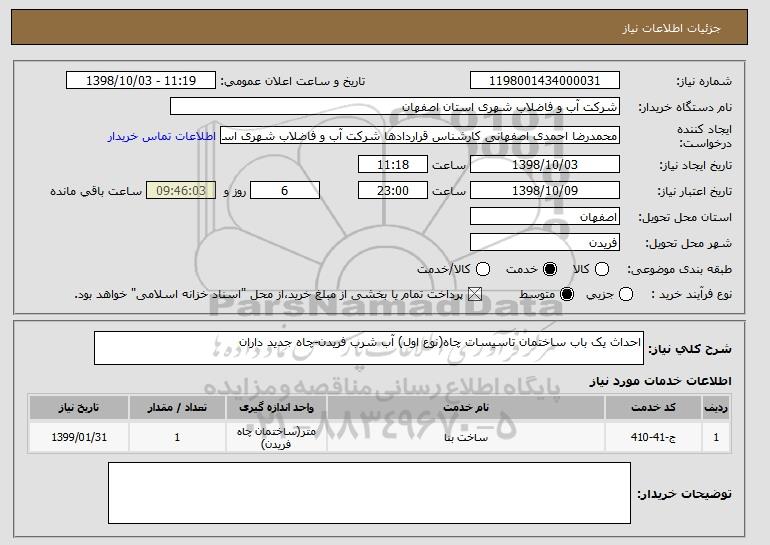Choose the جزیی purchase process radio
This screenshot has width=770, height=545.
[x=626, y=294]
